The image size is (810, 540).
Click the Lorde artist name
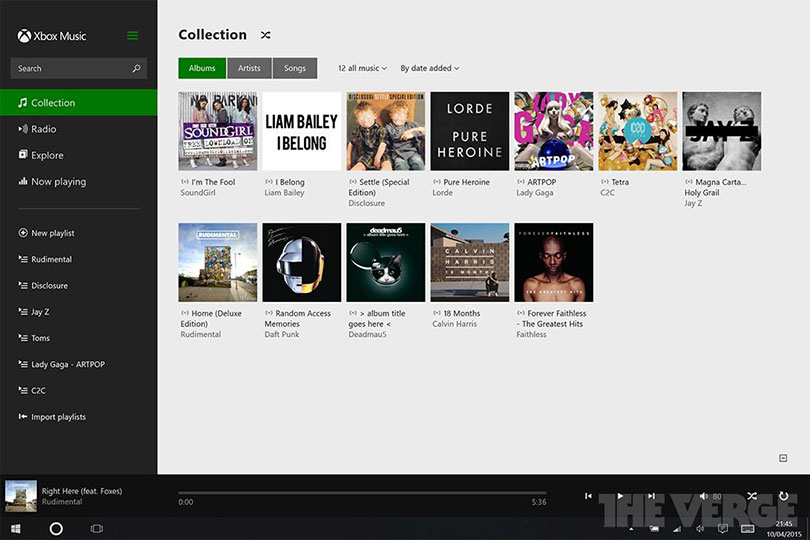(442, 193)
